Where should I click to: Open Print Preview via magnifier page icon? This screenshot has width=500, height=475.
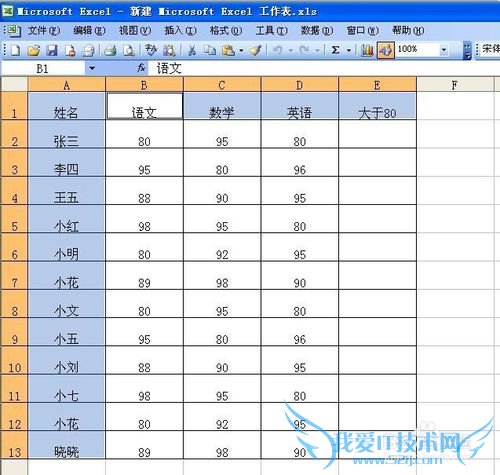(x=129, y=50)
